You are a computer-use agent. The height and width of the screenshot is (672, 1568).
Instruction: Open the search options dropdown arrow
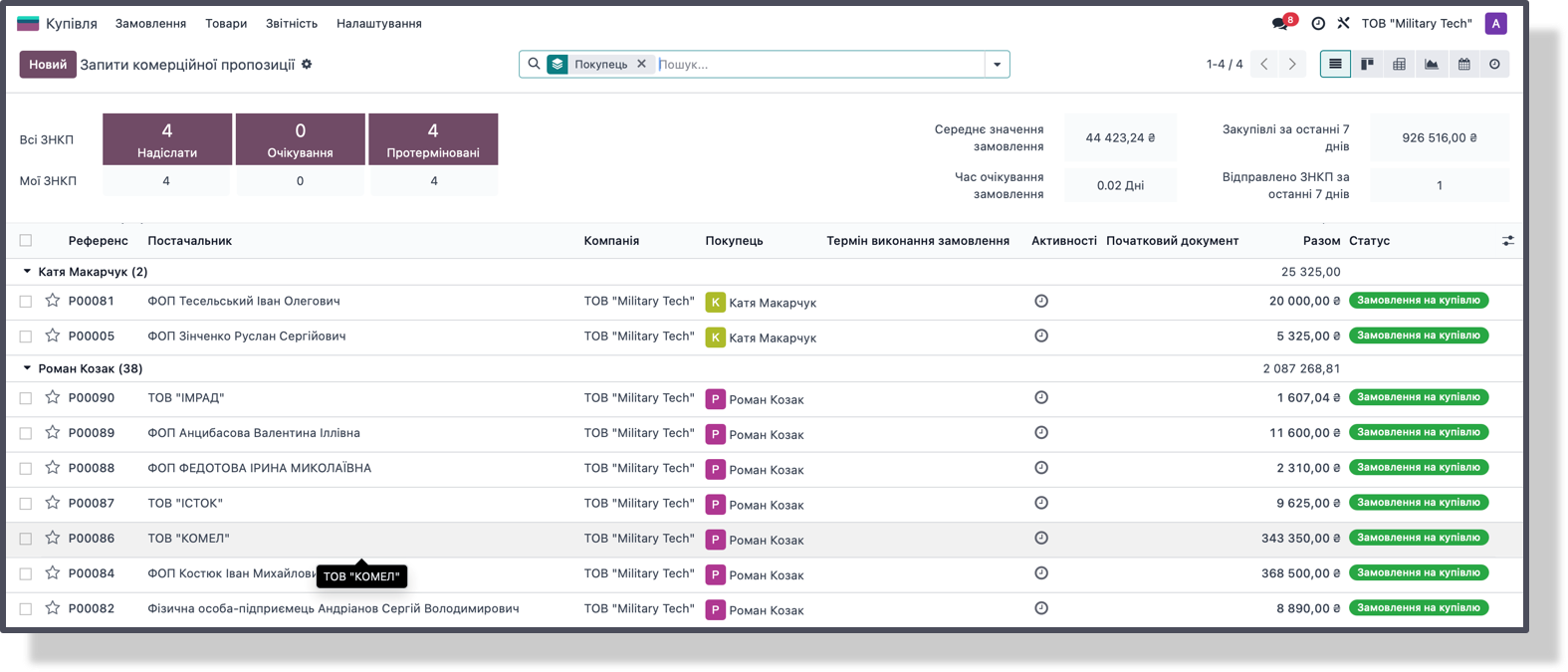click(997, 65)
